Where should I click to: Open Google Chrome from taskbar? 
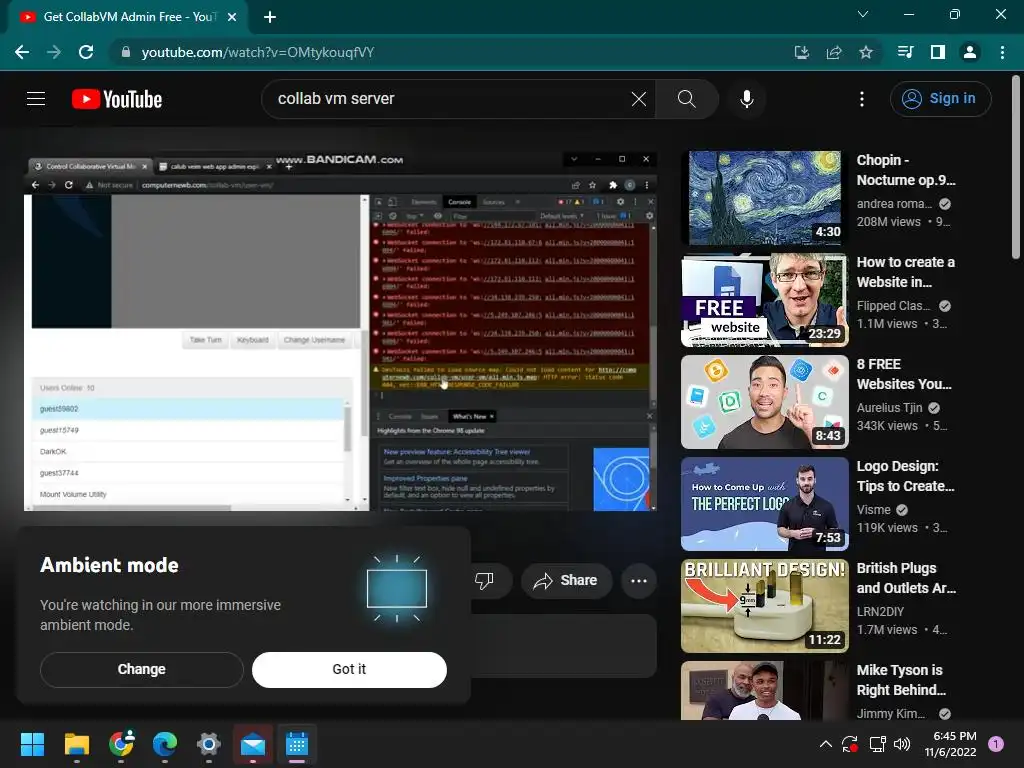[121, 744]
